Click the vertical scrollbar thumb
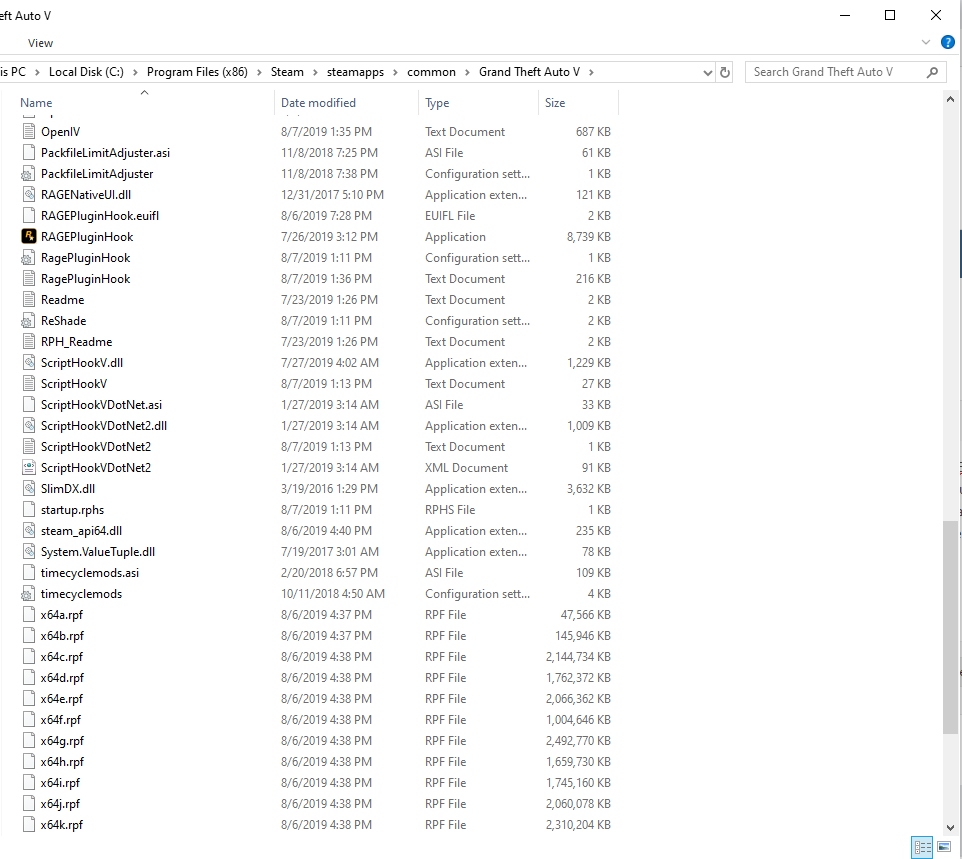Screen dimensions: 962x859 (950, 626)
